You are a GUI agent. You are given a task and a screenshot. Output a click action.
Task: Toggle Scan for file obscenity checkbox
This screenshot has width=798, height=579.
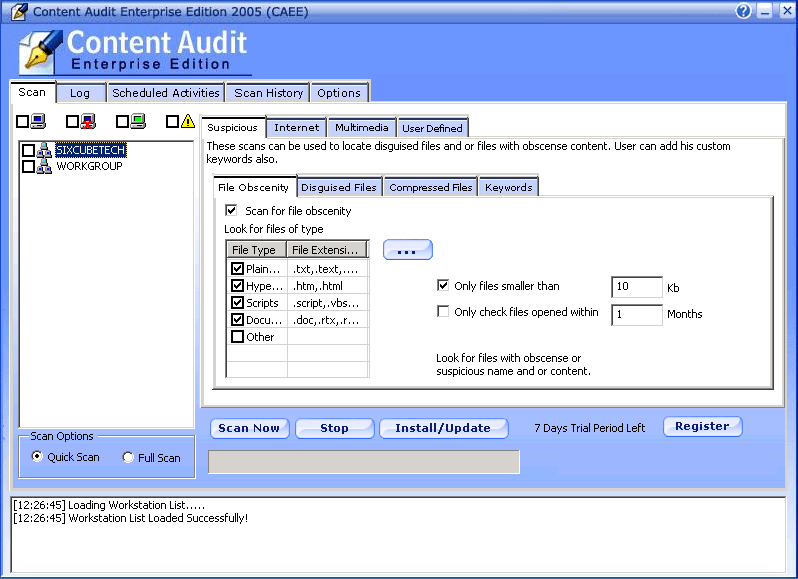pos(231,210)
